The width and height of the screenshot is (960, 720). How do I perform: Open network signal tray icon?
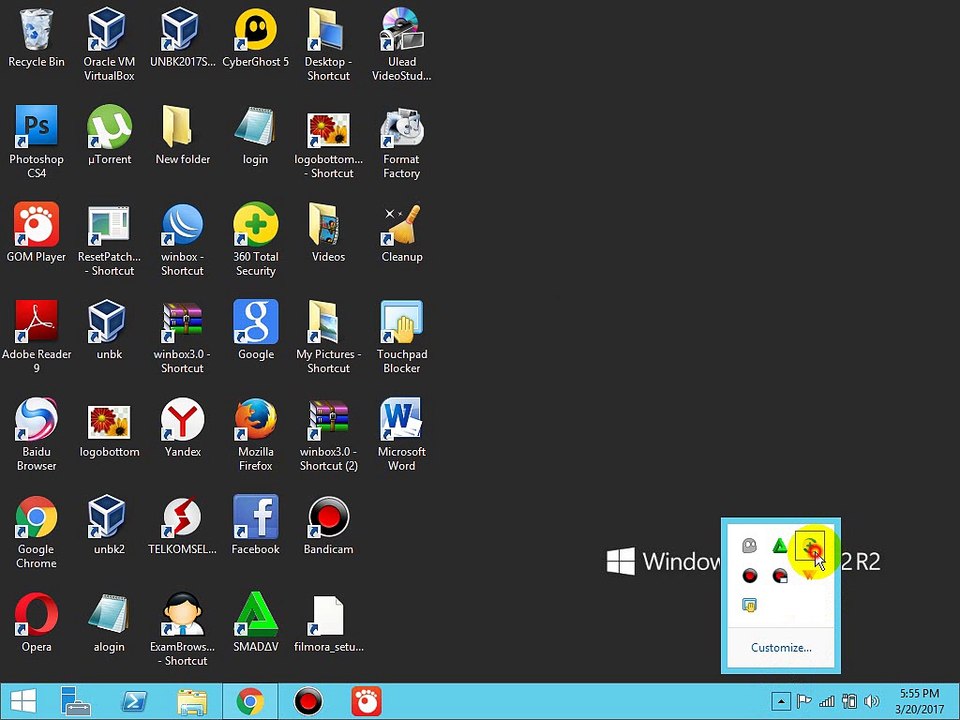coord(827,702)
